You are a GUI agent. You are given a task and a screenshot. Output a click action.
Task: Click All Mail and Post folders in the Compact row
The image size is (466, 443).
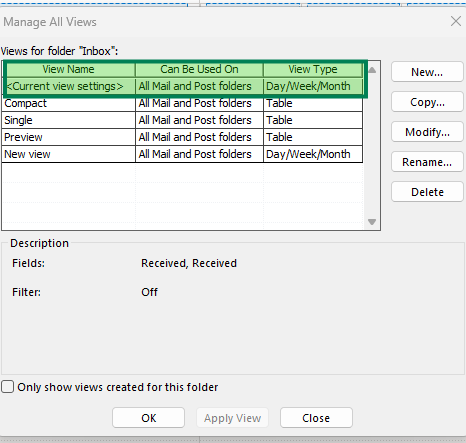point(199,103)
